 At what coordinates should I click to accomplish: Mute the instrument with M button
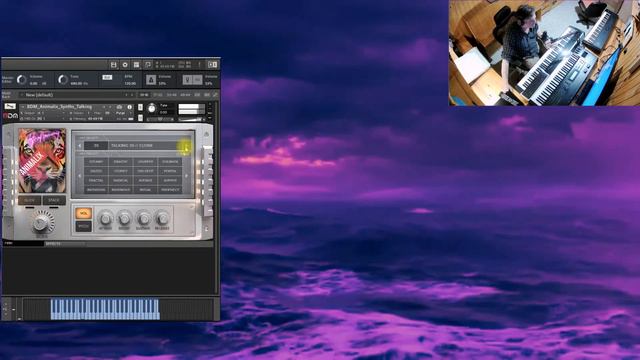point(140,118)
